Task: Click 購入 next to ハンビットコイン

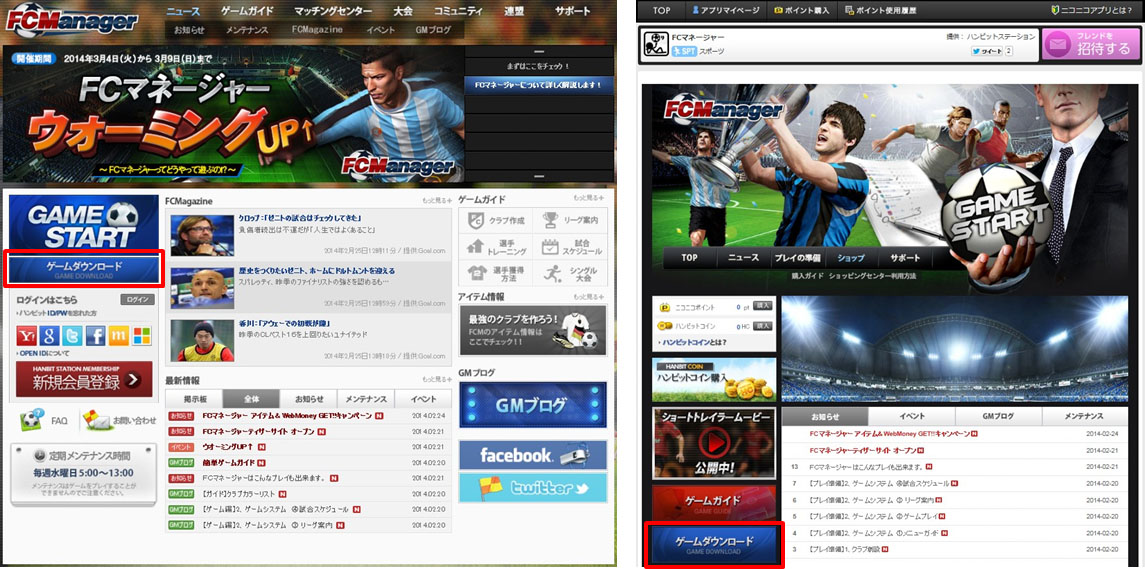Action: (763, 326)
